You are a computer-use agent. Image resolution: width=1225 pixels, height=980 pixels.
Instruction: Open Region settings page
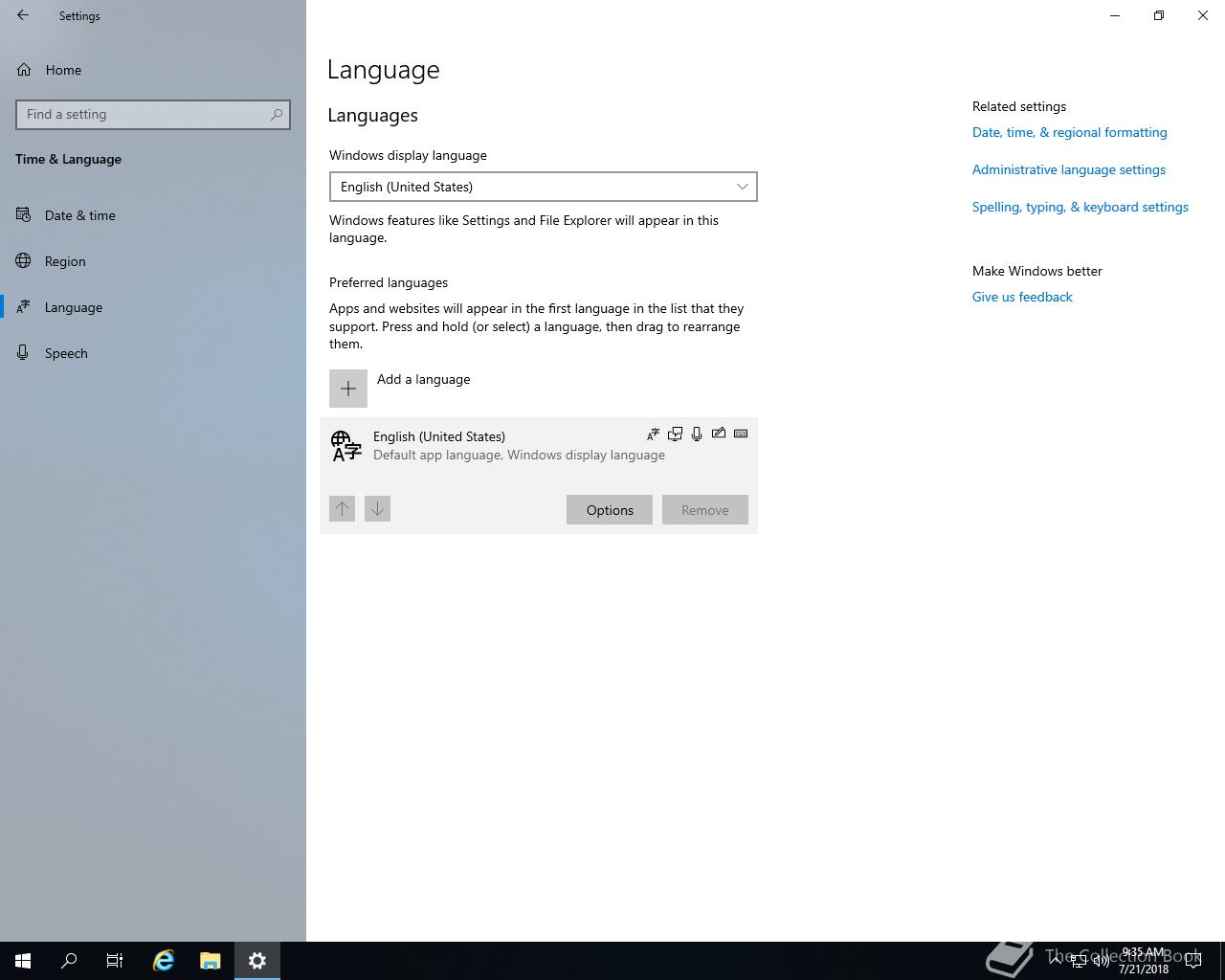point(153,261)
